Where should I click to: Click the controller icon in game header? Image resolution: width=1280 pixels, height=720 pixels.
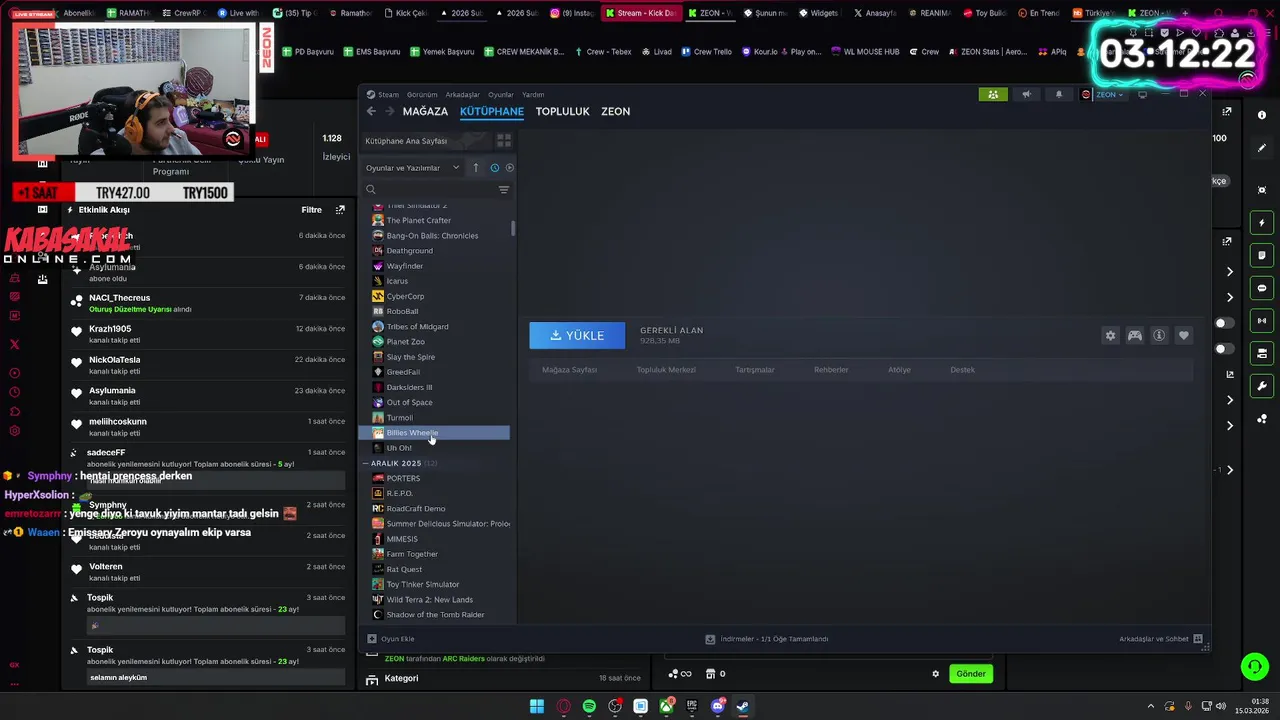tap(1135, 336)
